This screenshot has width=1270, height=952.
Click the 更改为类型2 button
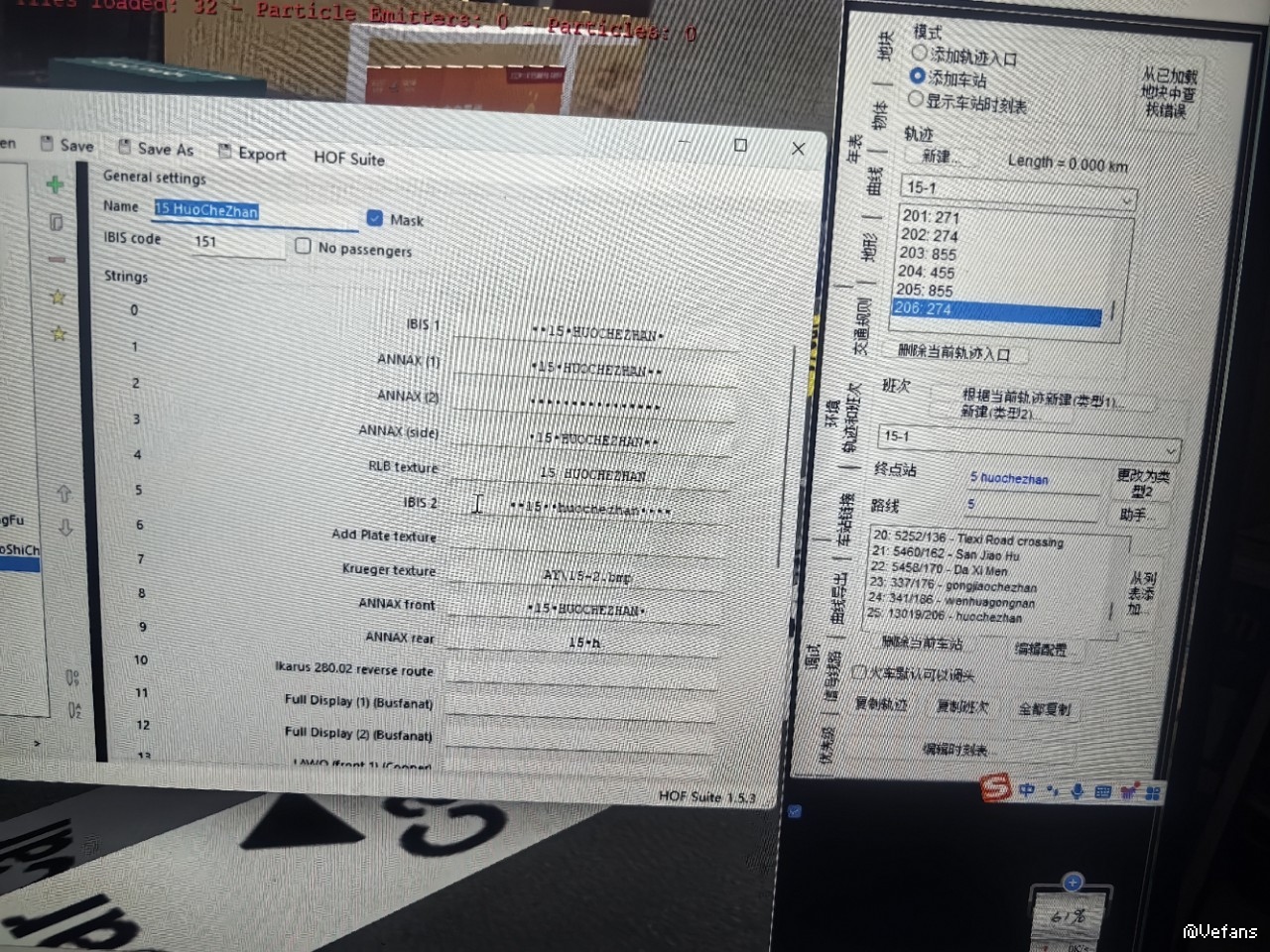coord(1143,484)
